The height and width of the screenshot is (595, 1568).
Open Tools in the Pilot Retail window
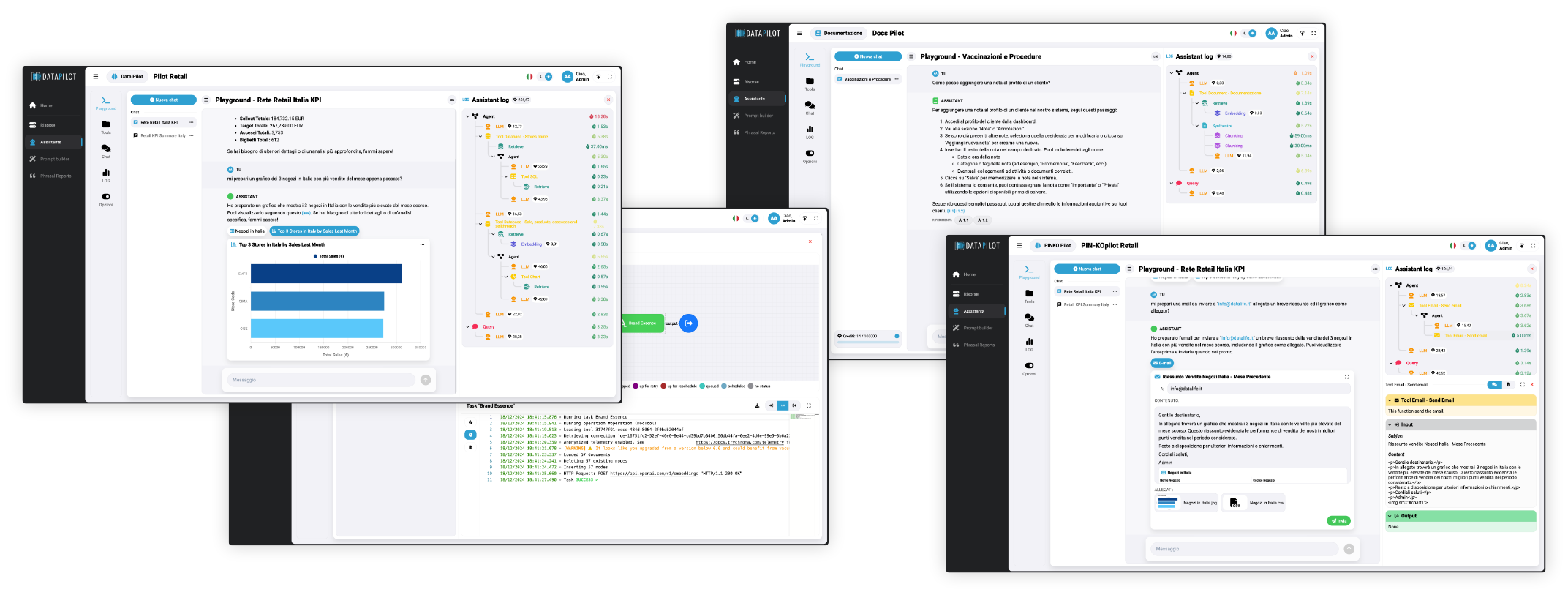(106, 127)
